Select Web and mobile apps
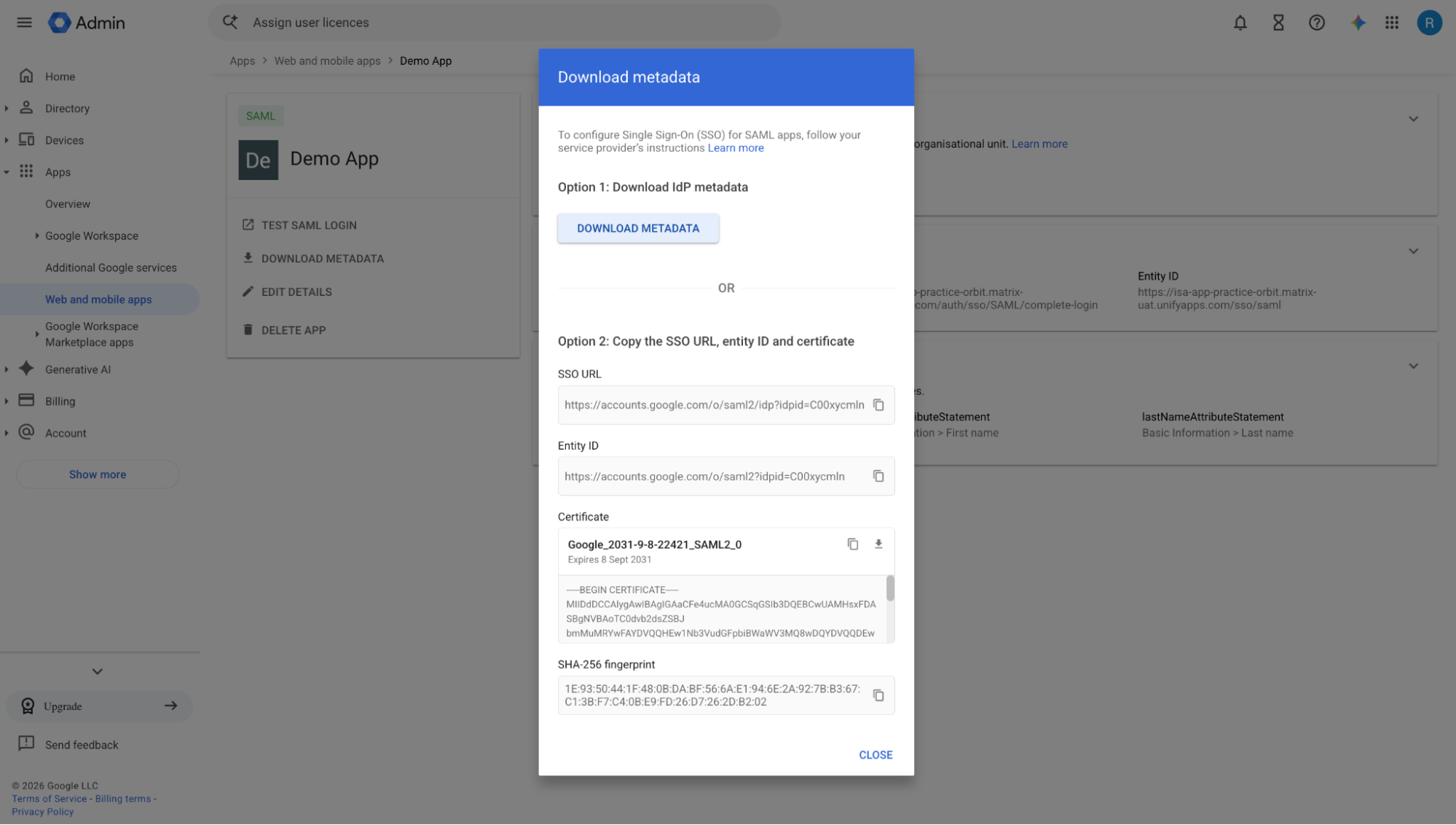Screen dimensions: 1456x825 99,300
